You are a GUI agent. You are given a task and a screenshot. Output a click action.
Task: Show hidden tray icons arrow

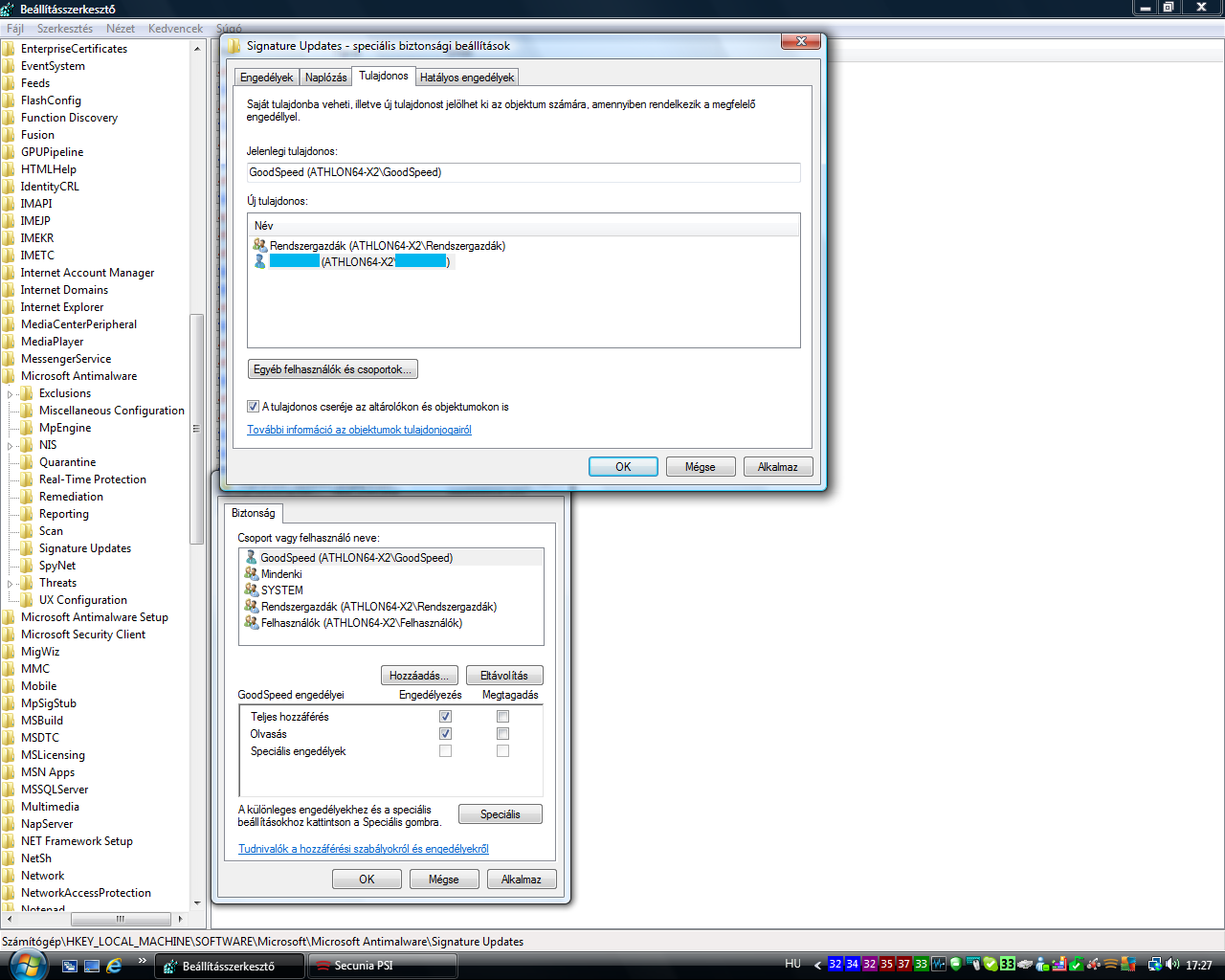click(817, 965)
